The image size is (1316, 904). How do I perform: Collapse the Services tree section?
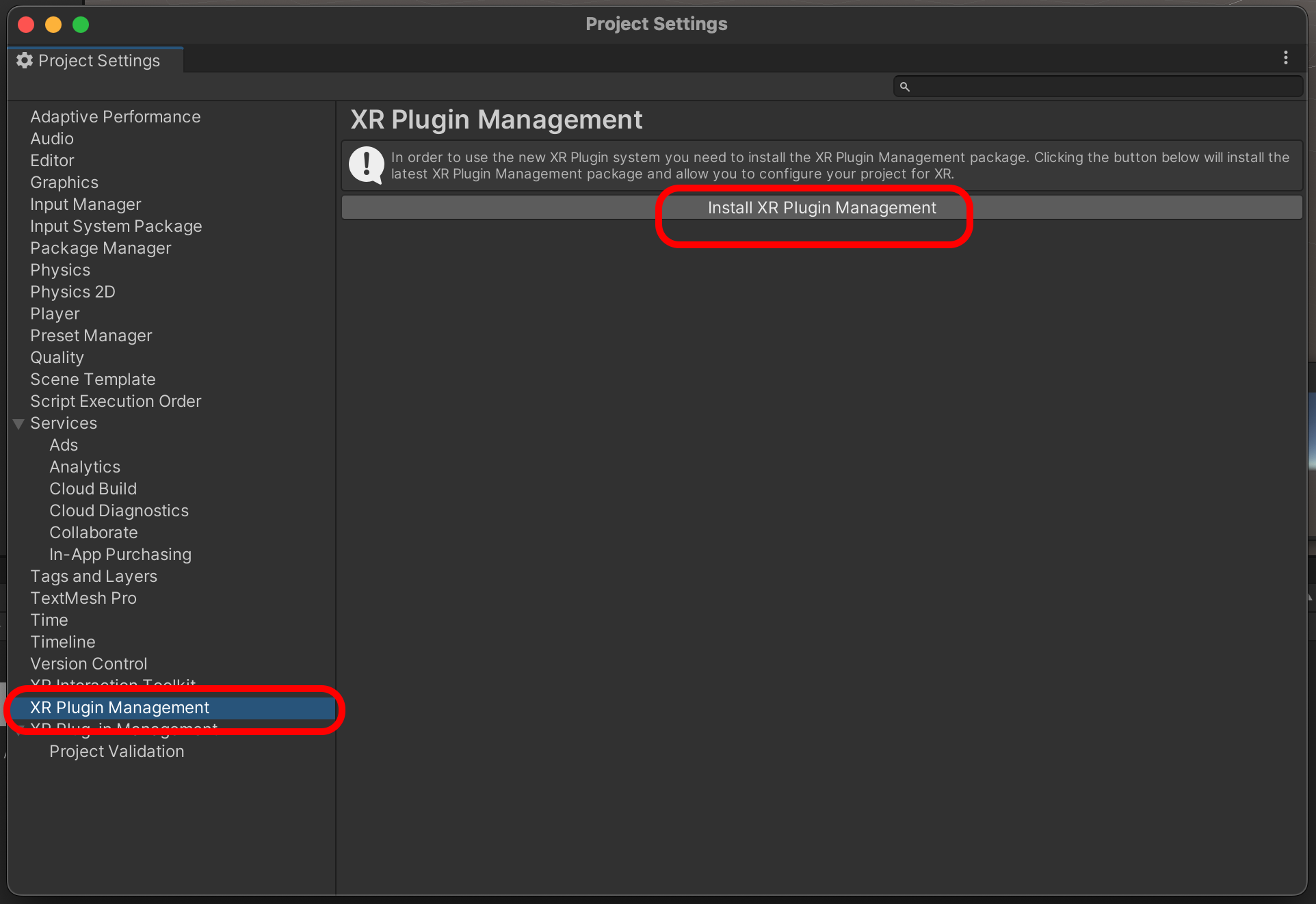coord(18,424)
